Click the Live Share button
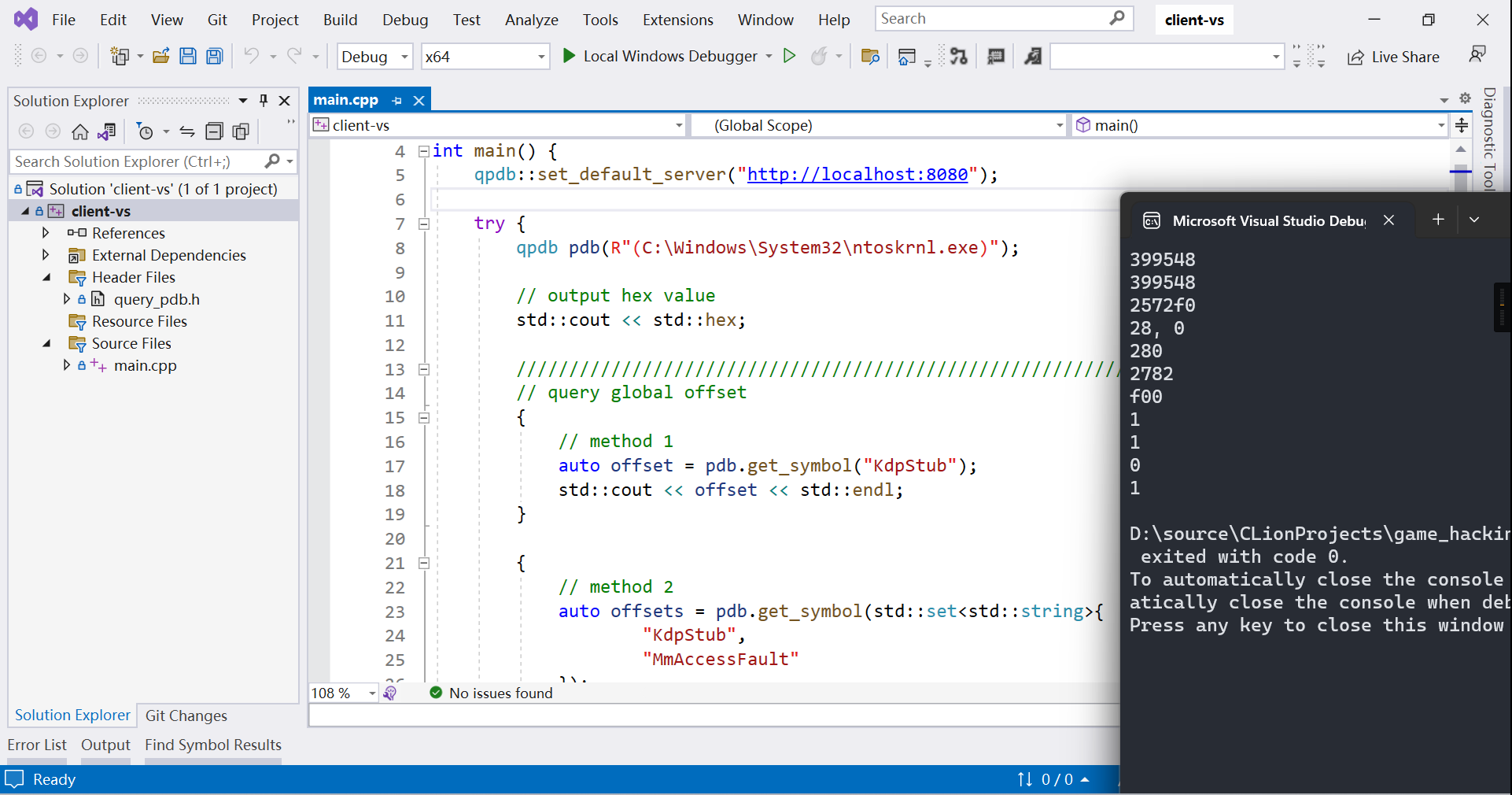Screen dimensions: 1512x795 point(1393,57)
